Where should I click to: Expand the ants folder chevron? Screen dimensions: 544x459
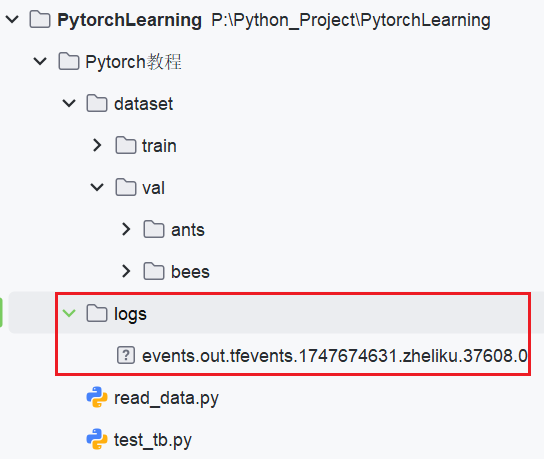[x=126, y=229]
